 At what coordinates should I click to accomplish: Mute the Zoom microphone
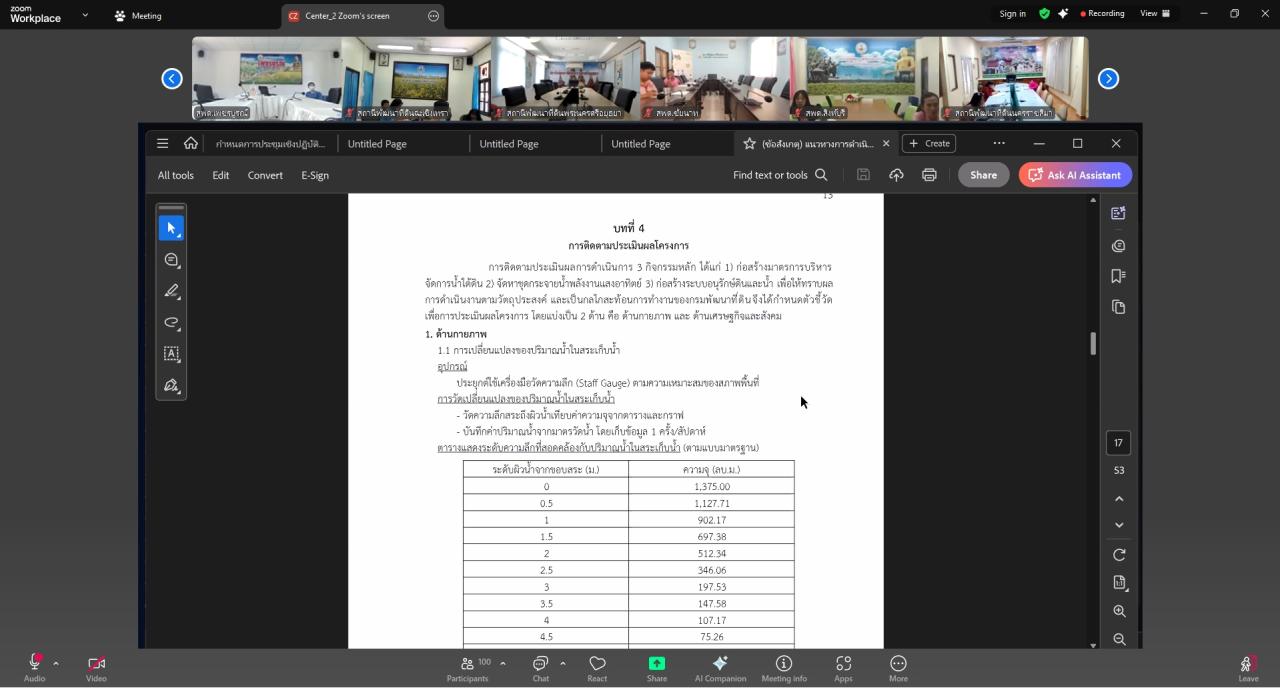click(x=33, y=662)
